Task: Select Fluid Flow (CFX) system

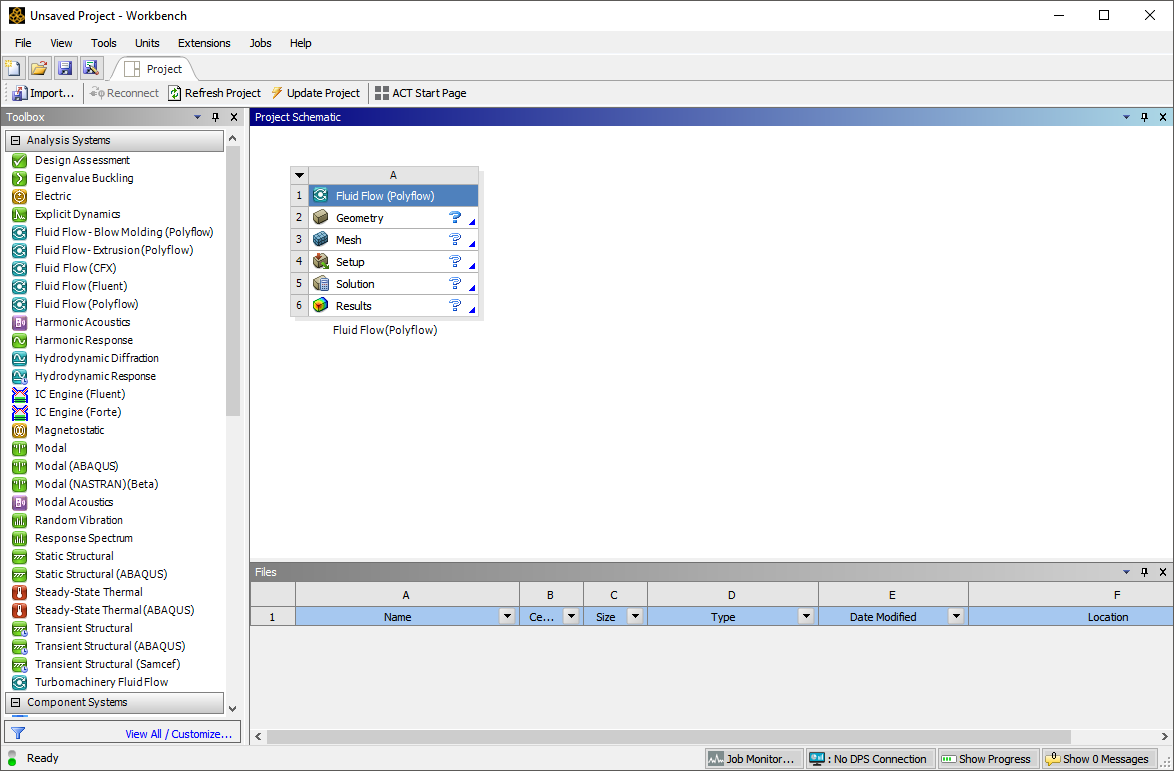Action: point(75,268)
